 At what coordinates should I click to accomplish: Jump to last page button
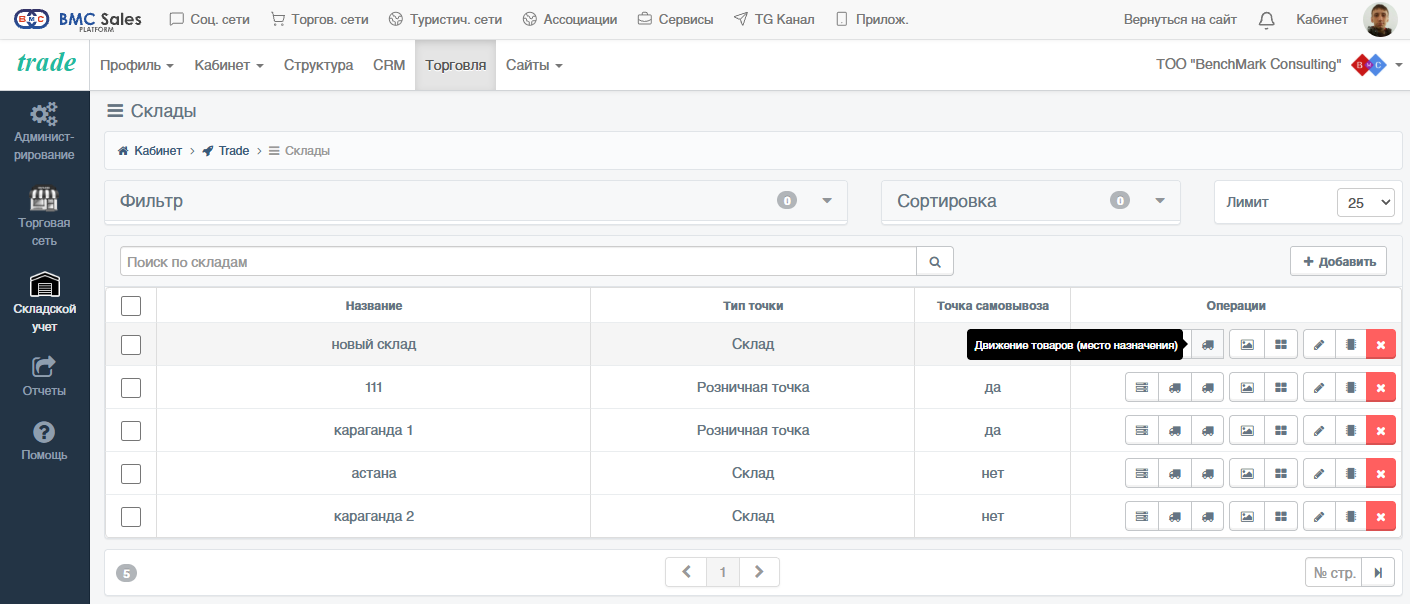(x=1378, y=573)
